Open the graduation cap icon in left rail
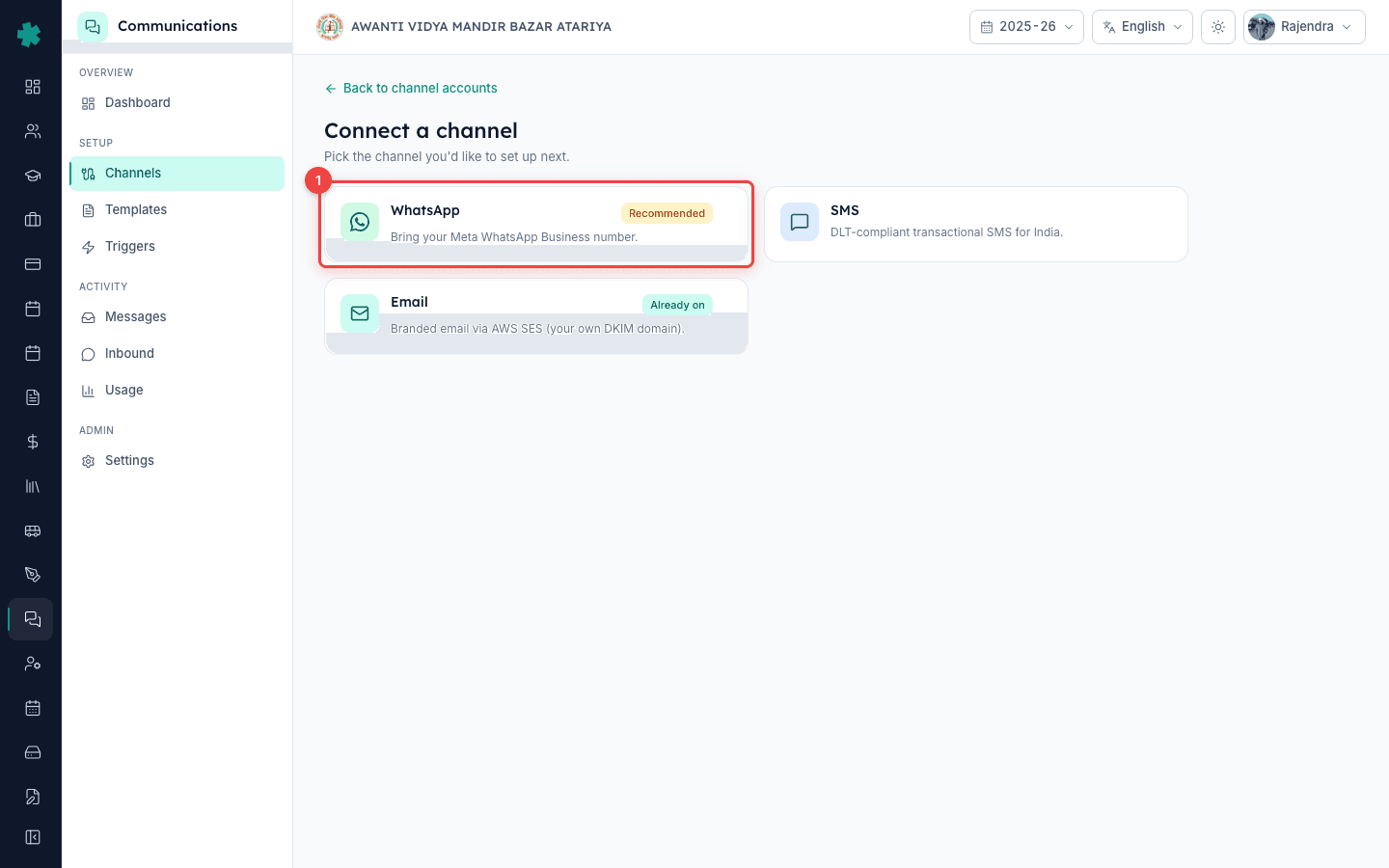Image resolution: width=1389 pixels, height=868 pixels. 33,176
